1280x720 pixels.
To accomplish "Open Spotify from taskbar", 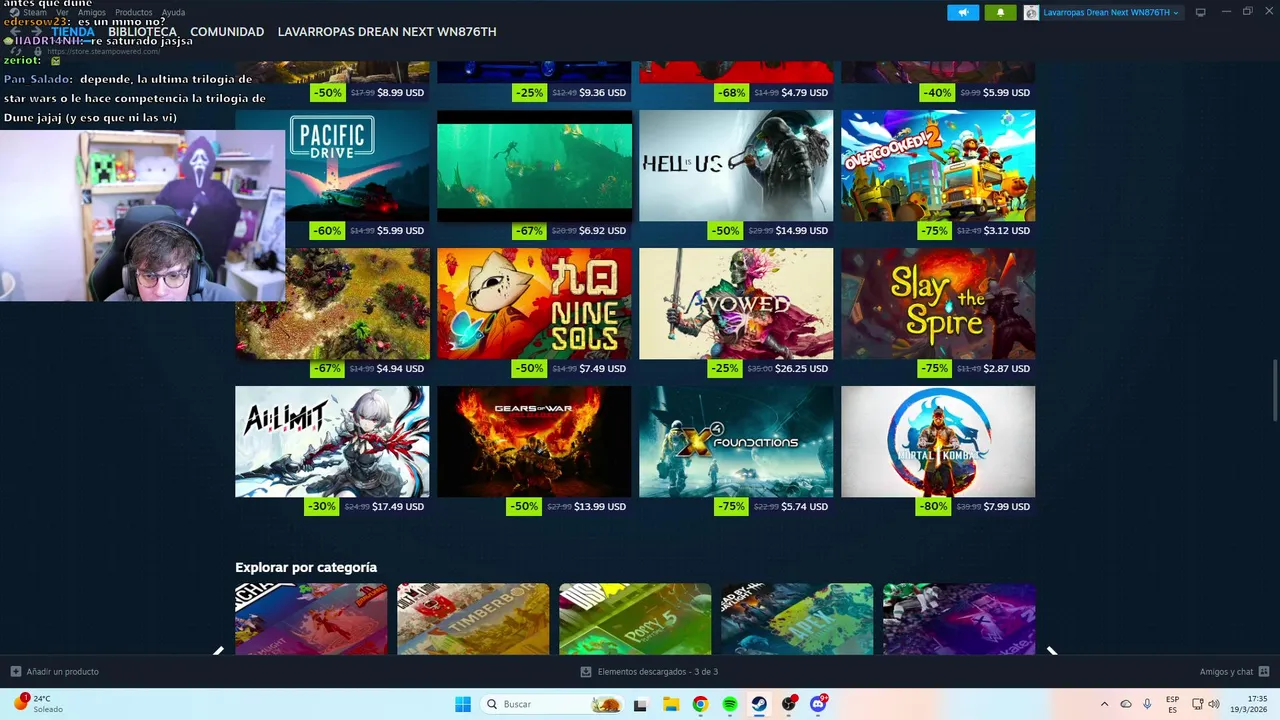I will [x=730, y=704].
